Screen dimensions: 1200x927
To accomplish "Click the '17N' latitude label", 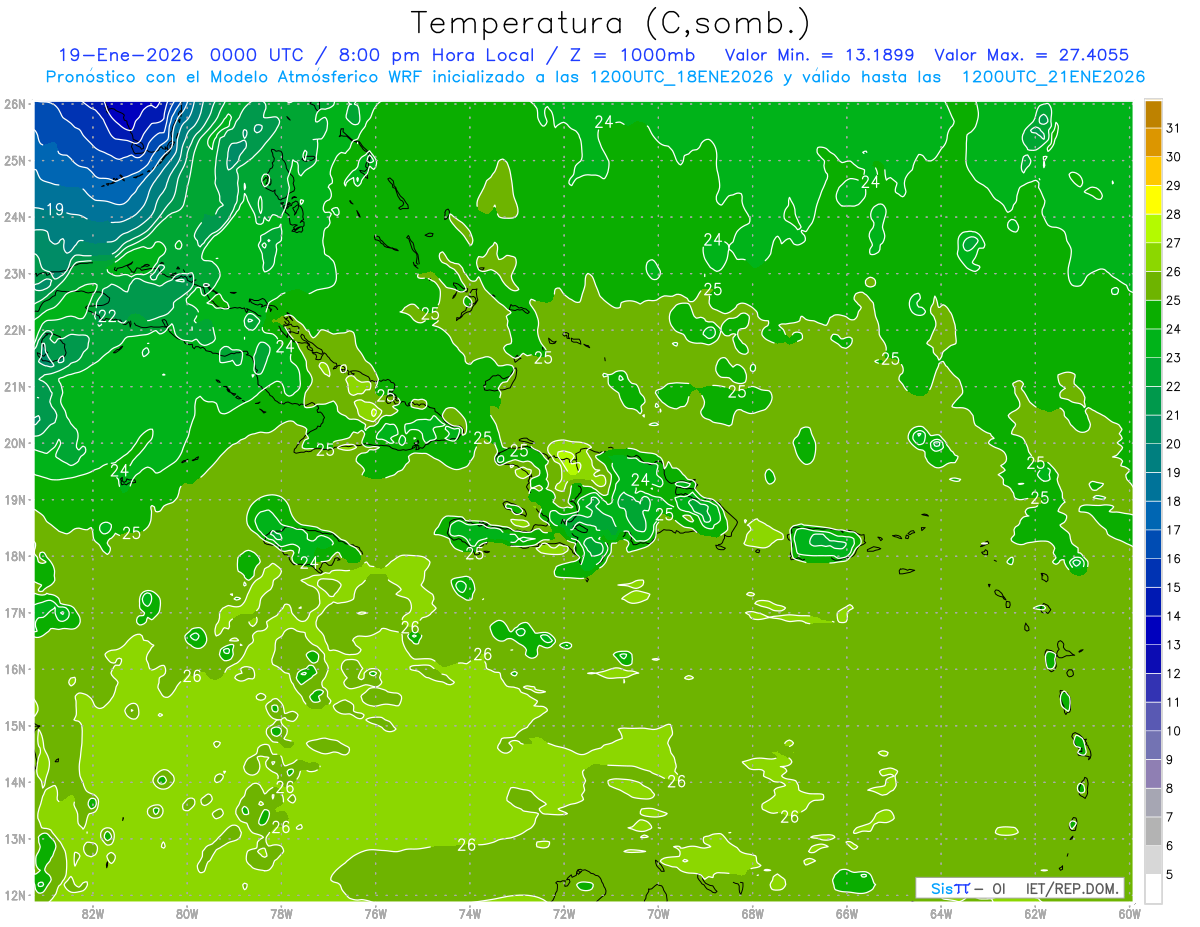I will pyautogui.click(x=14, y=613).
